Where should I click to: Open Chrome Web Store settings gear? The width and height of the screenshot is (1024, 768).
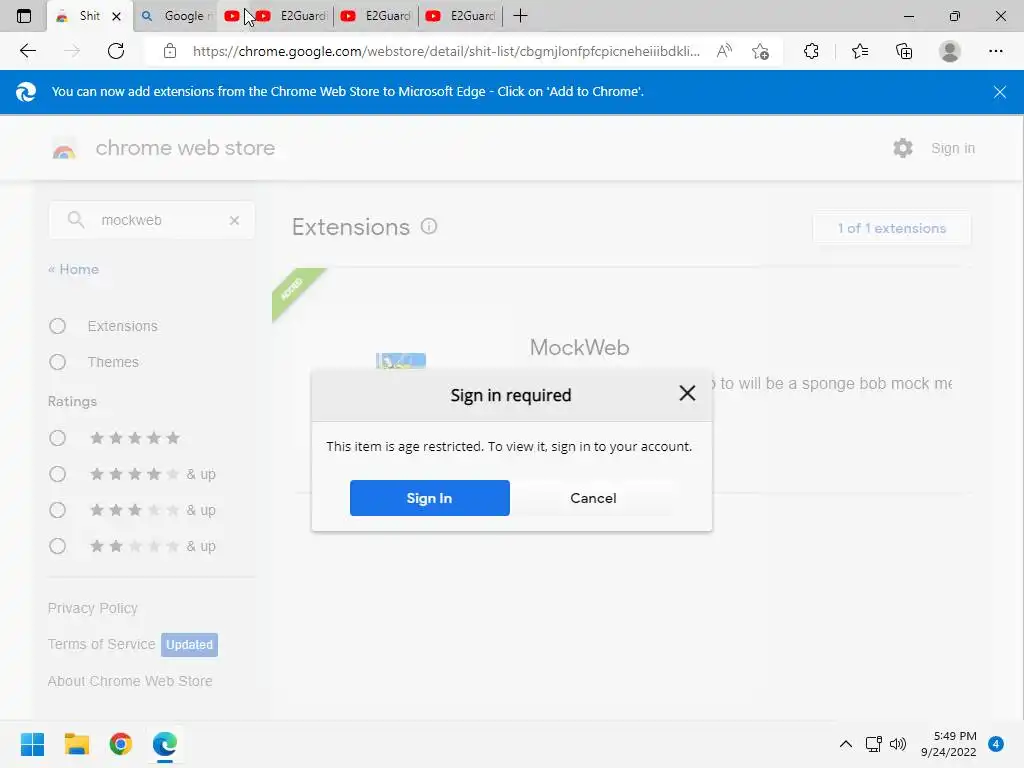pos(903,148)
